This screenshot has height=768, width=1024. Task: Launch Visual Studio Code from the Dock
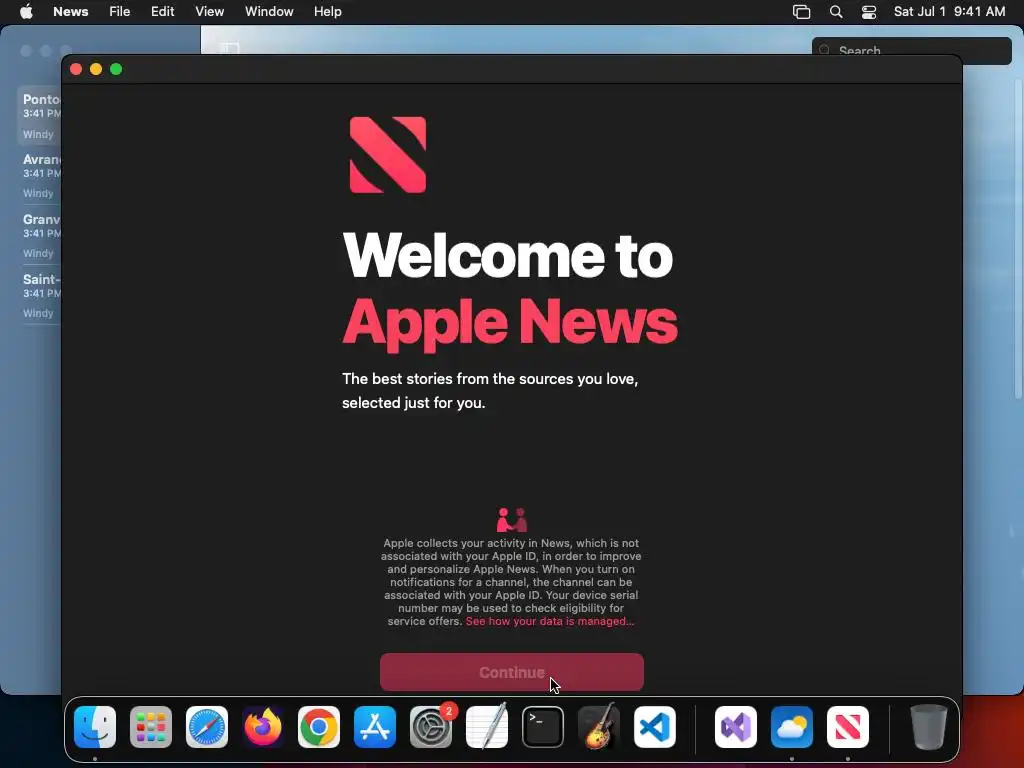(655, 727)
